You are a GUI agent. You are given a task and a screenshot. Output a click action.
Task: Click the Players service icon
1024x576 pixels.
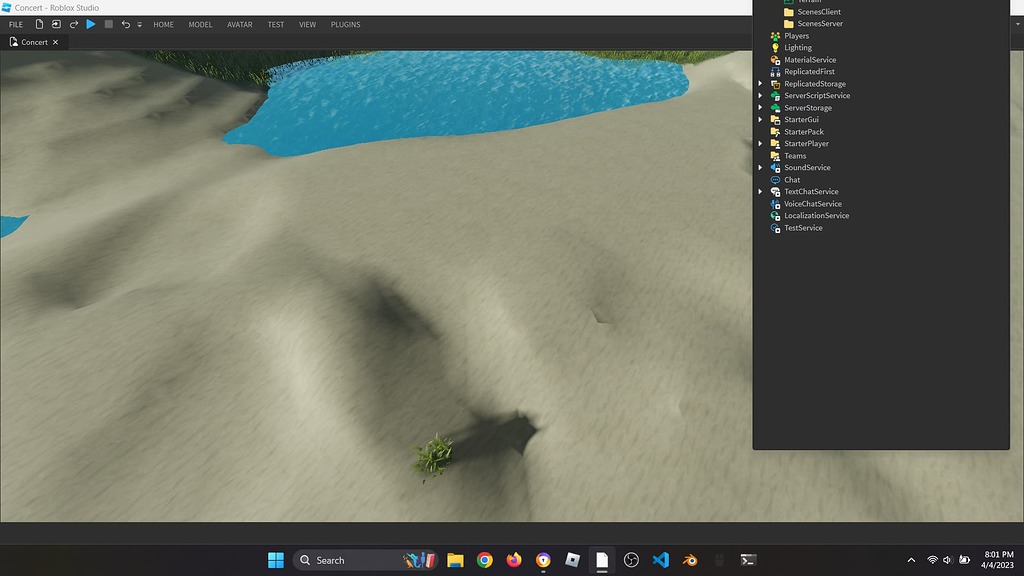(x=775, y=35)
